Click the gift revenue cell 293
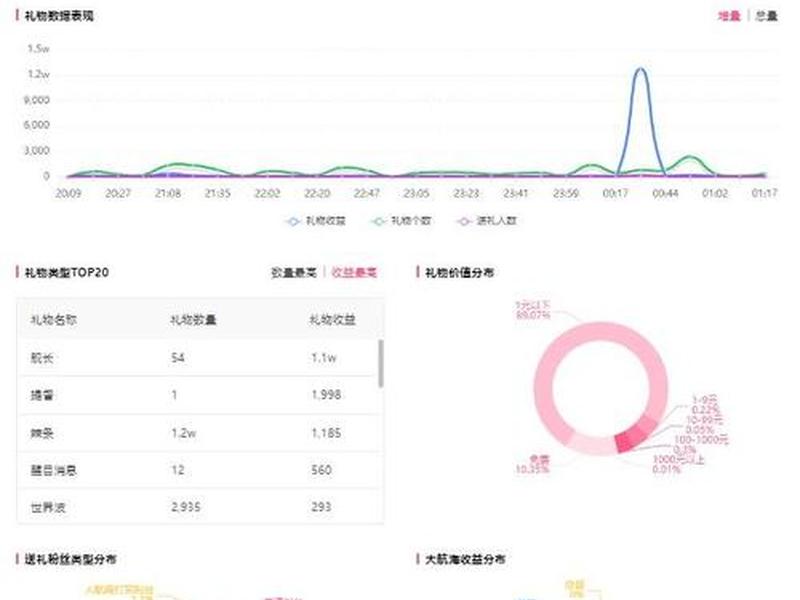This screenshot has height=600, width=800. pyautogui.click(x=321, y=507)
